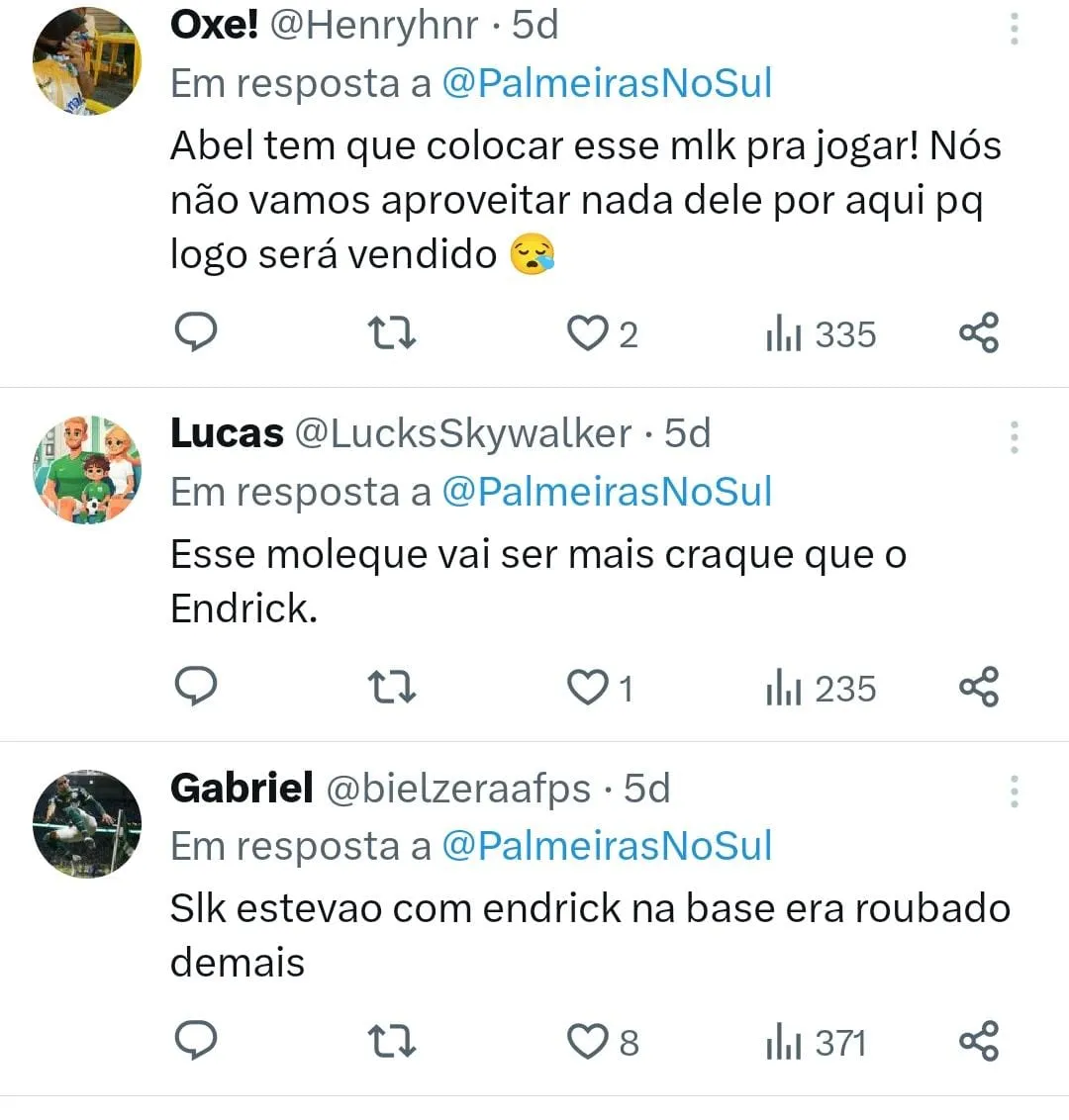The height and width of the screenshot is (1120, 1069).
Task: Like the tweet with 2 likes
Action: (x=602, y=333)
